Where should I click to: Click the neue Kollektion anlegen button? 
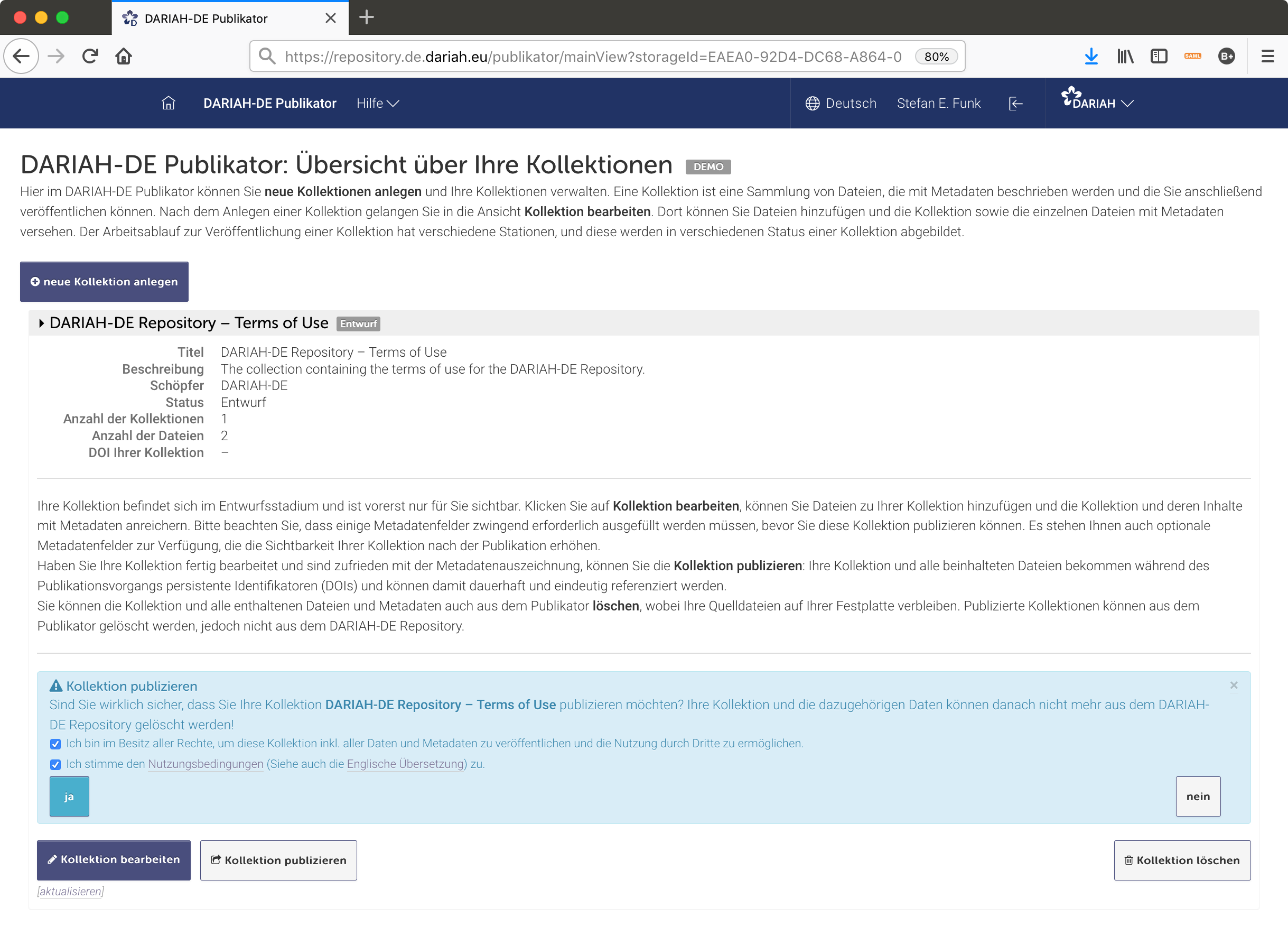point(104,281)
